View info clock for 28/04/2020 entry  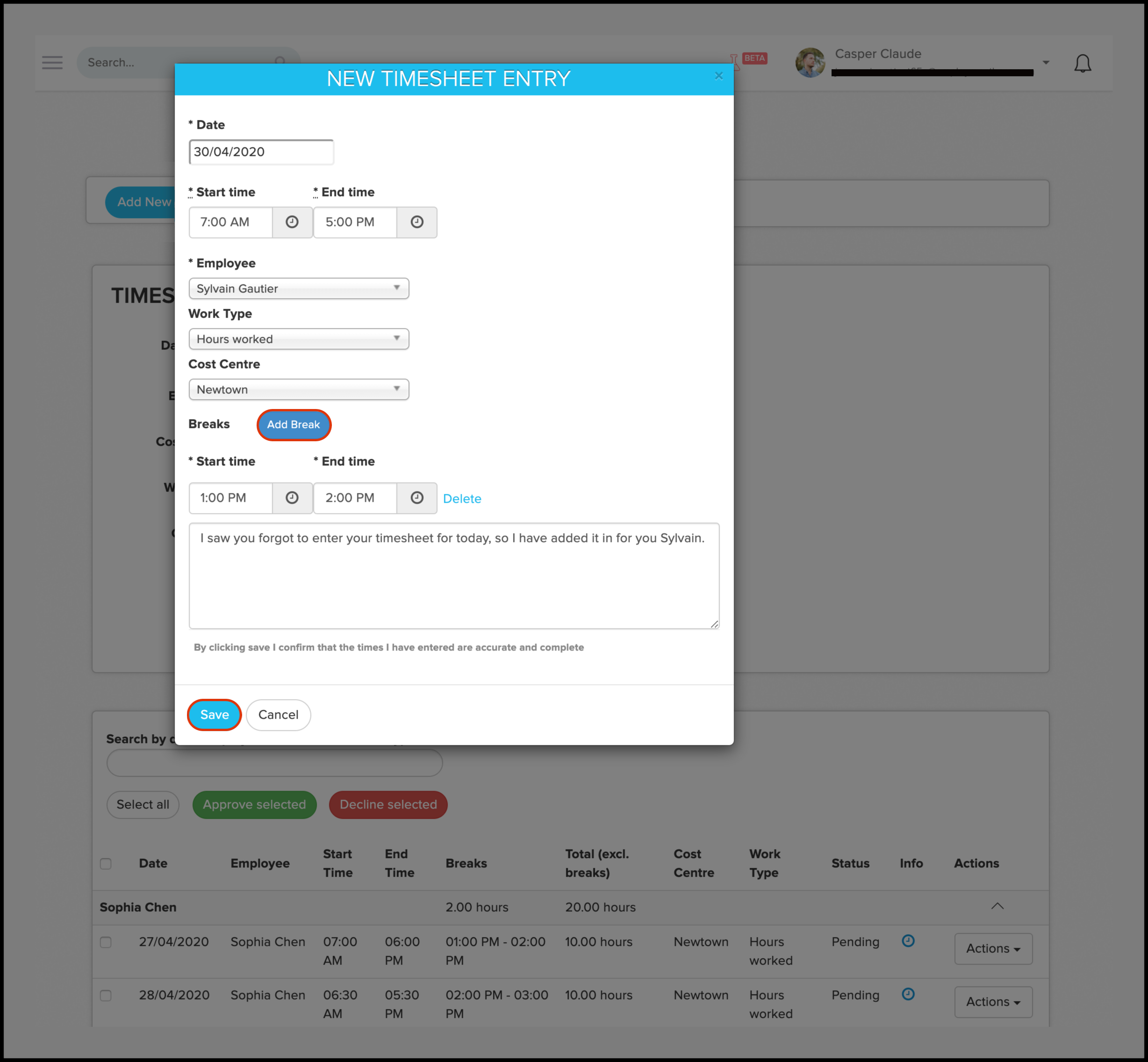click(x=907, y=994)
